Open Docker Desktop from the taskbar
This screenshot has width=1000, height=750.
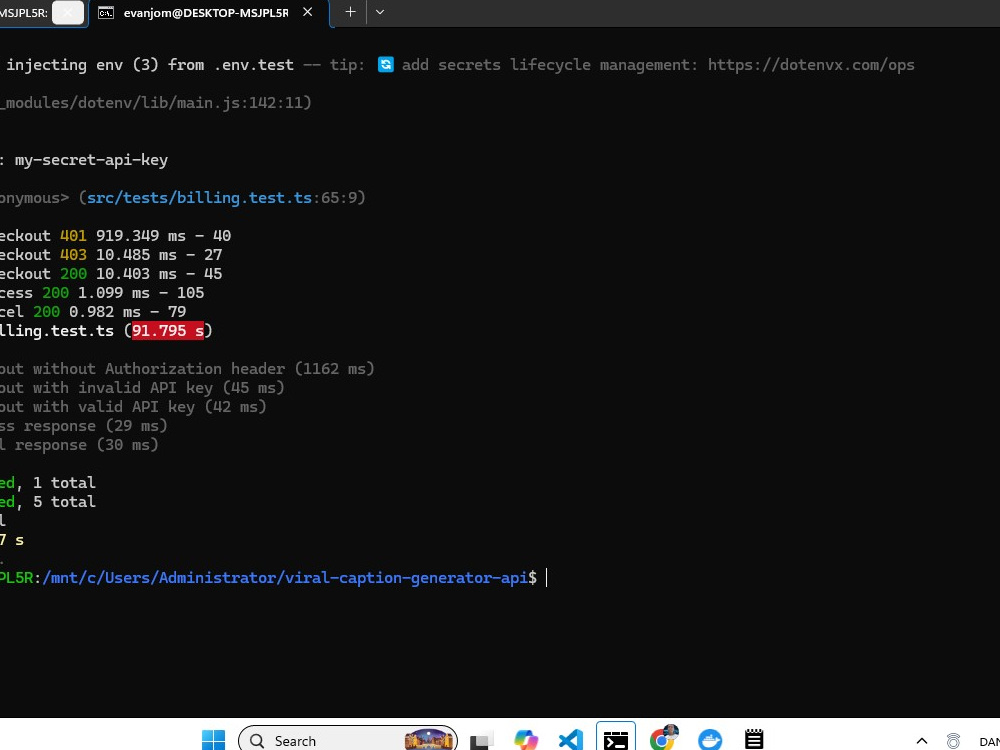coord(710,740)
